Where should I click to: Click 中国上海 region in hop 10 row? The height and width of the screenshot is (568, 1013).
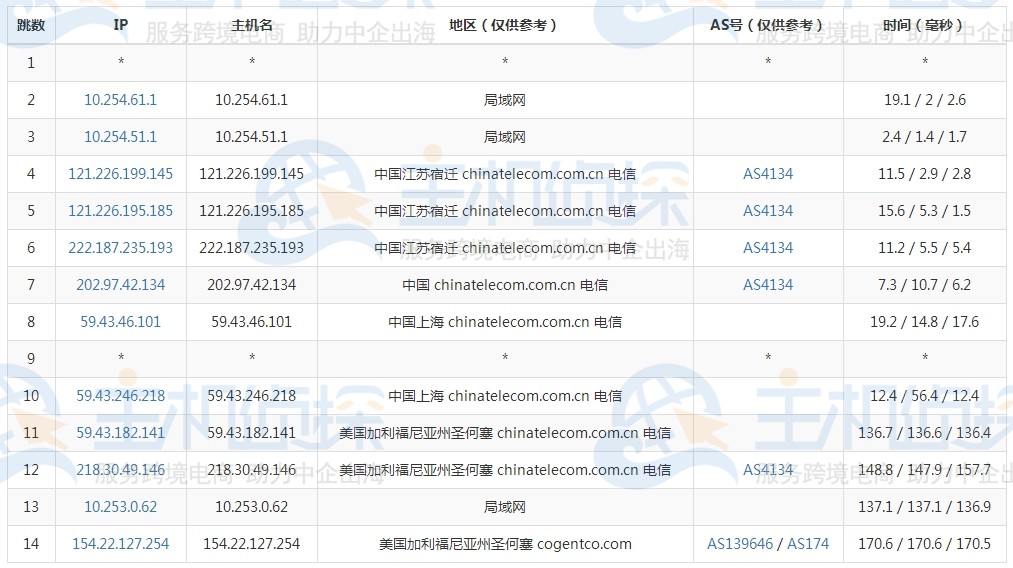(505, 395)
